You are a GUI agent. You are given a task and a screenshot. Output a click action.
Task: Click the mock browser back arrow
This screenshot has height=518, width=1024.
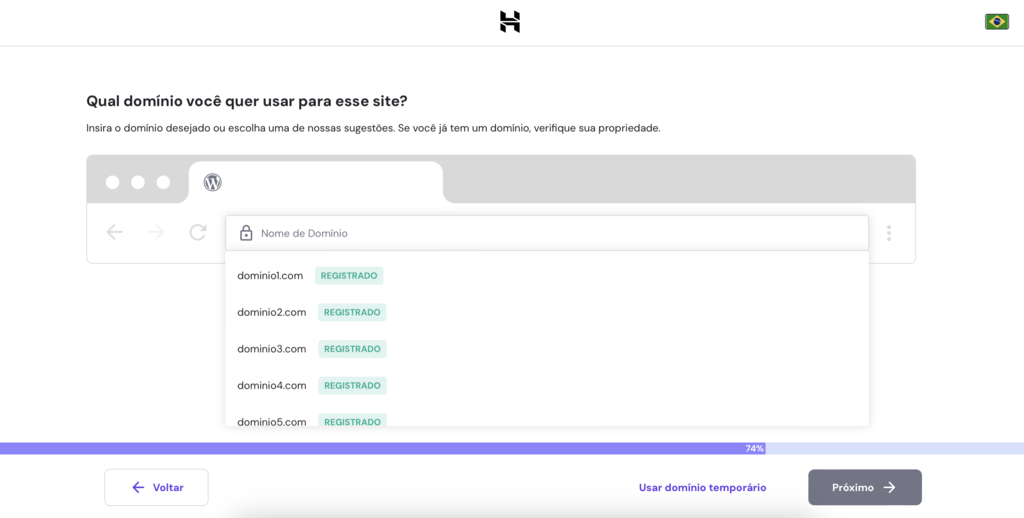(x=115, y=232)
